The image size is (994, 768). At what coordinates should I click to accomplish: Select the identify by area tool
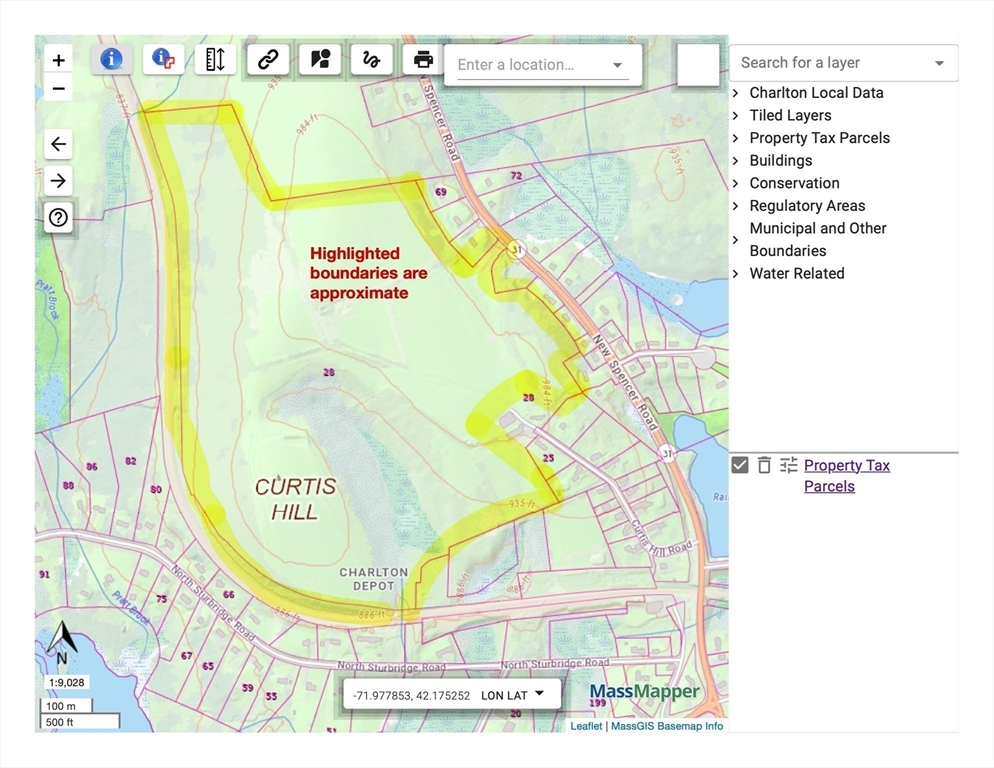pos(163,59)
